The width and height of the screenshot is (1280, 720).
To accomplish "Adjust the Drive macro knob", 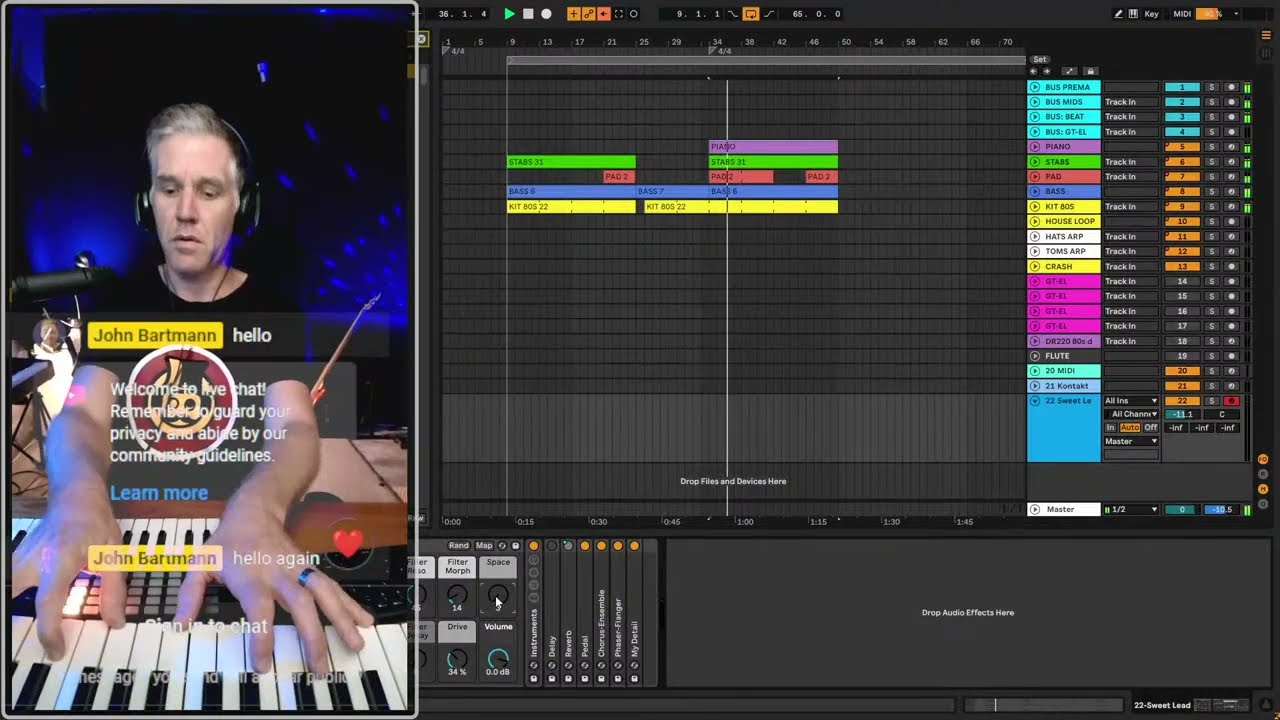I will 457,658.
